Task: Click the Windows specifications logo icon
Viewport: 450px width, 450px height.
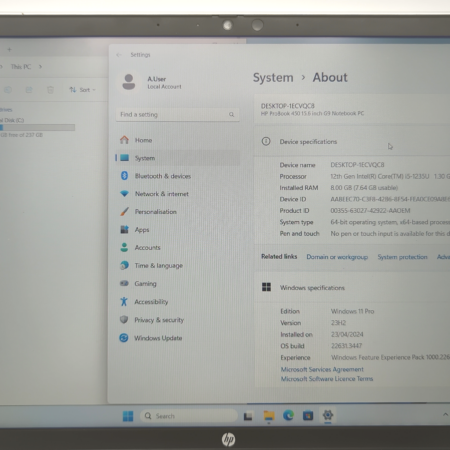Action: [266, 287]
